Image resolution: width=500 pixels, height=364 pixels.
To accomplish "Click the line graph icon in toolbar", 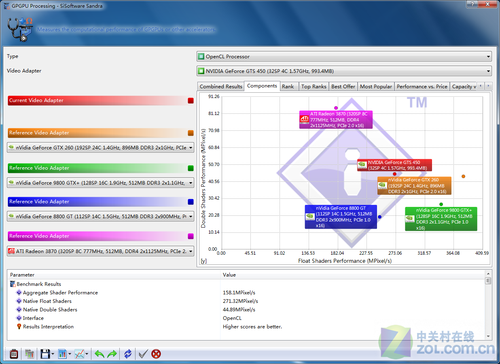I will [80, 353].
